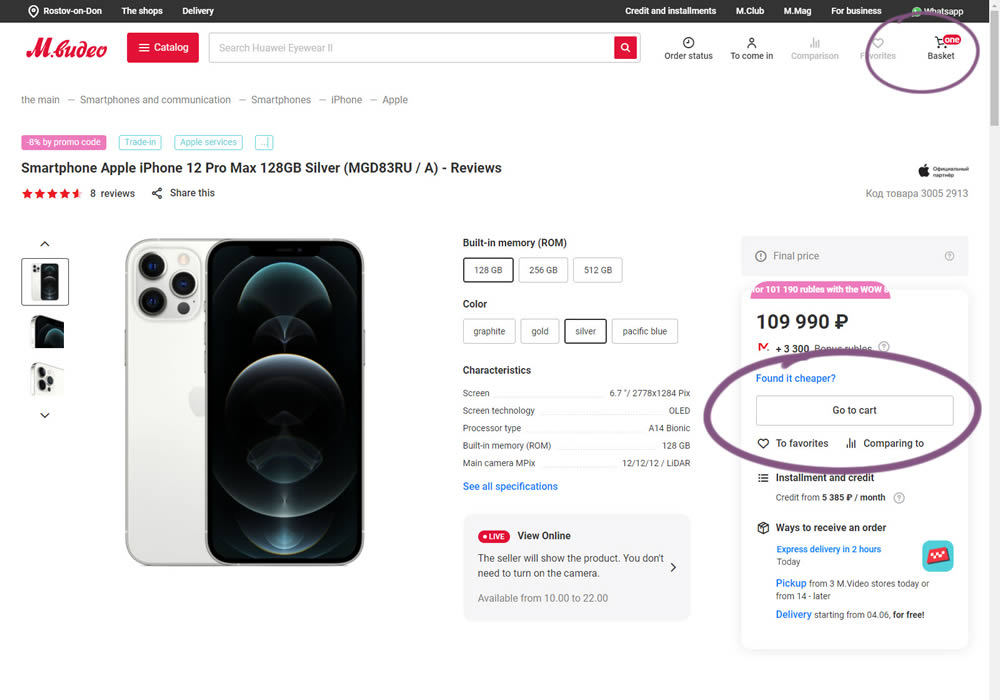
Task: Open the Favorites heart in header
Action: point(877,43)
